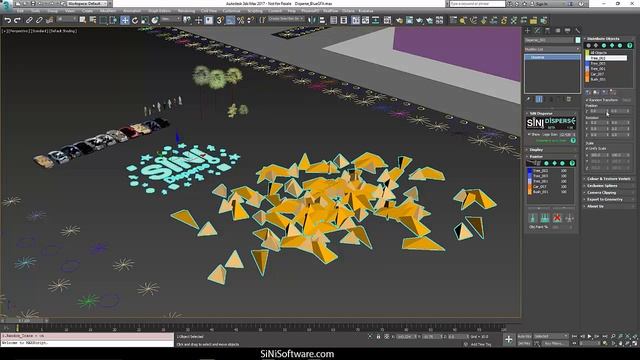Collapse the Painter rollout
Viewport: 640px width, 360px height.
click(551, 157)
